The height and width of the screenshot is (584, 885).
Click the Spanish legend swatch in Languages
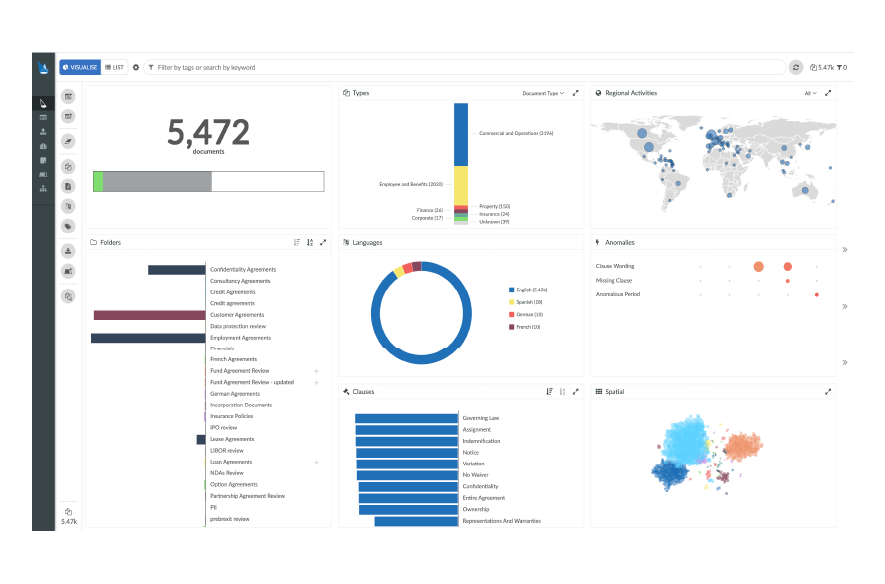511,302
